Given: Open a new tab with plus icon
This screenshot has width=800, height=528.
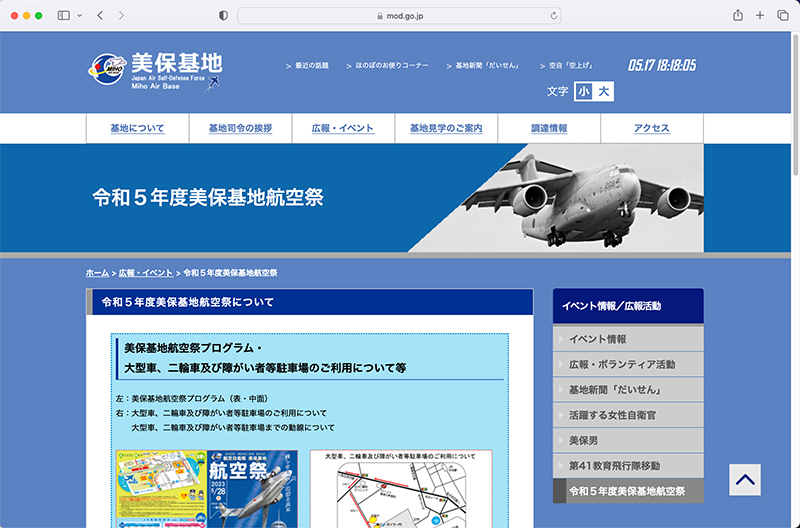Looking at the screenshot, I should click(x=760, y=15).
